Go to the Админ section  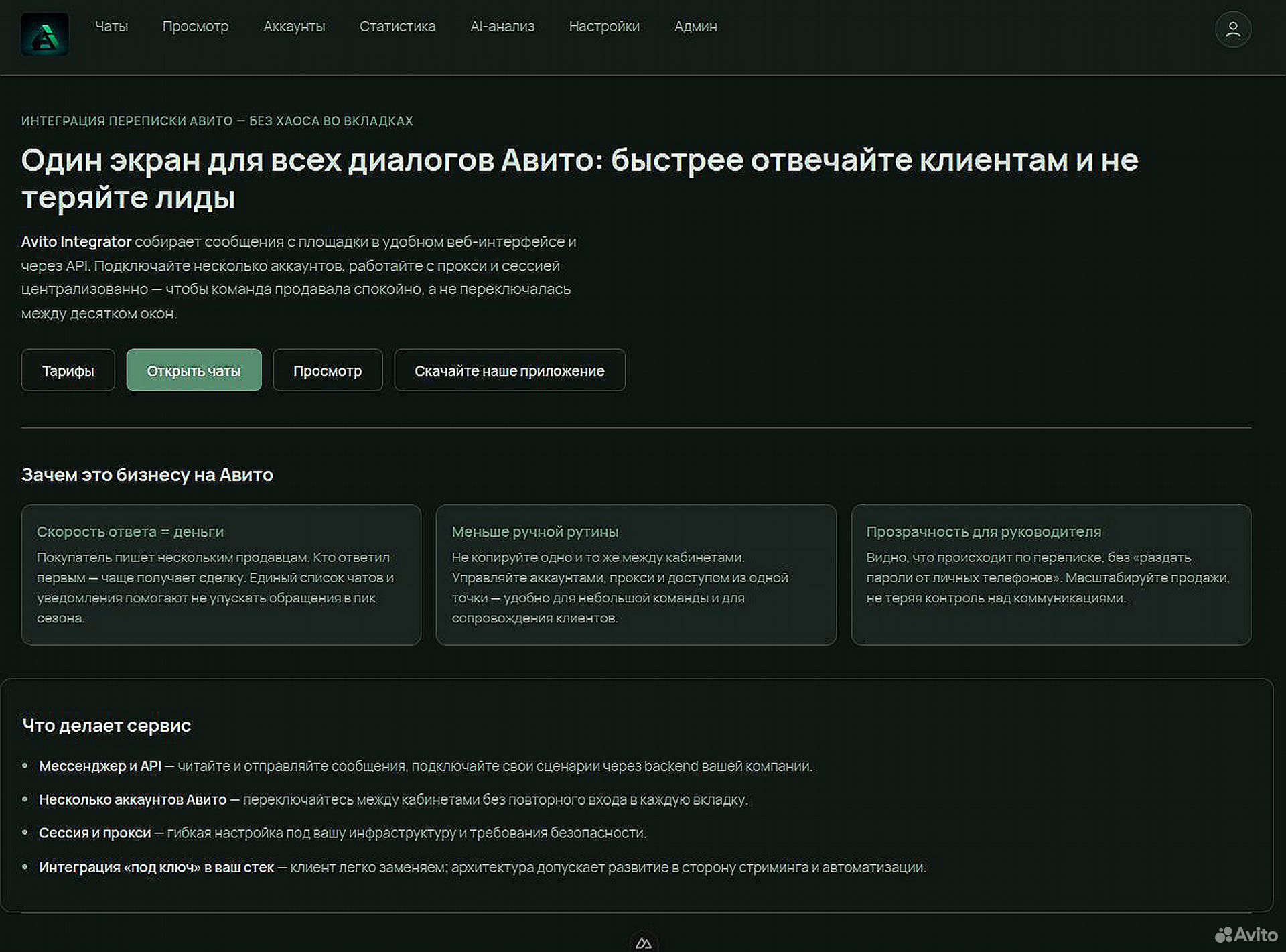click(x=696, y=27)
